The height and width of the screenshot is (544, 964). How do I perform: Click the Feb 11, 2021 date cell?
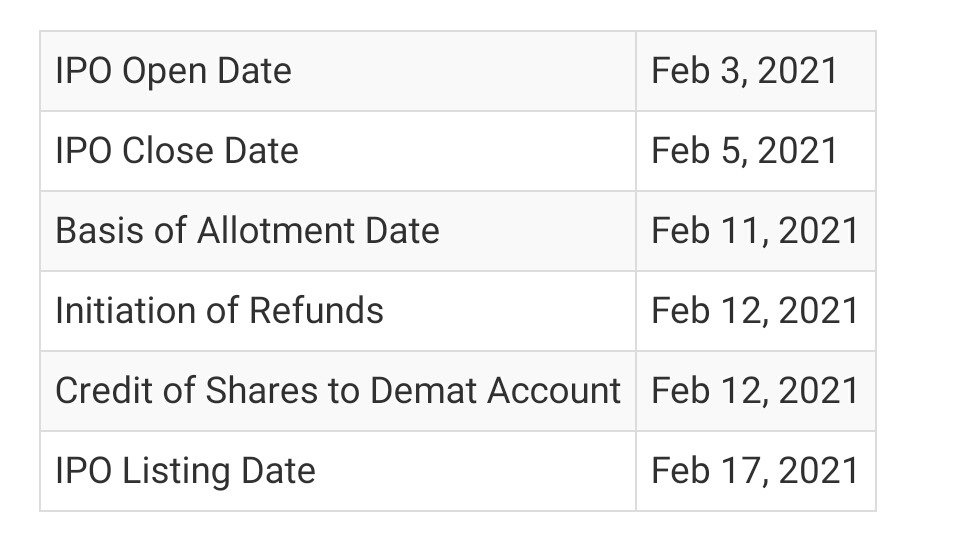tap(756, 231)
